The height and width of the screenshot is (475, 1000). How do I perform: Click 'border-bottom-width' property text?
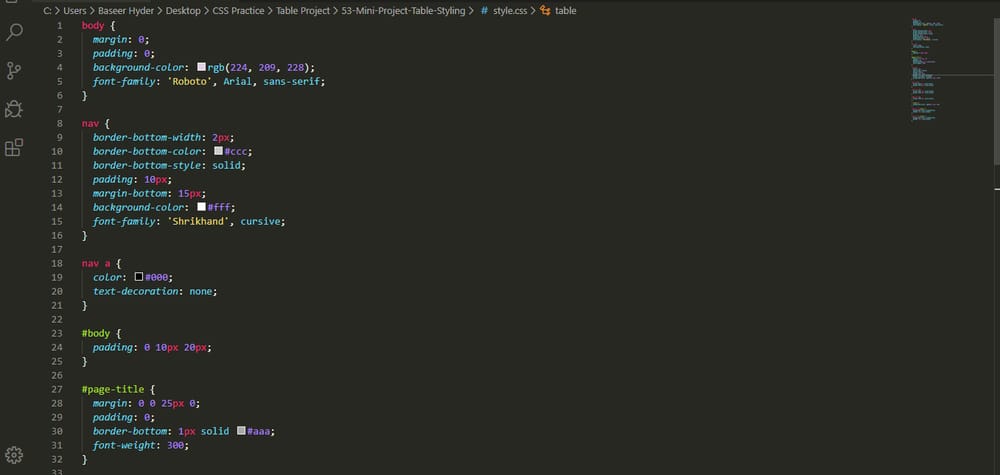click(x=147, y=137)
